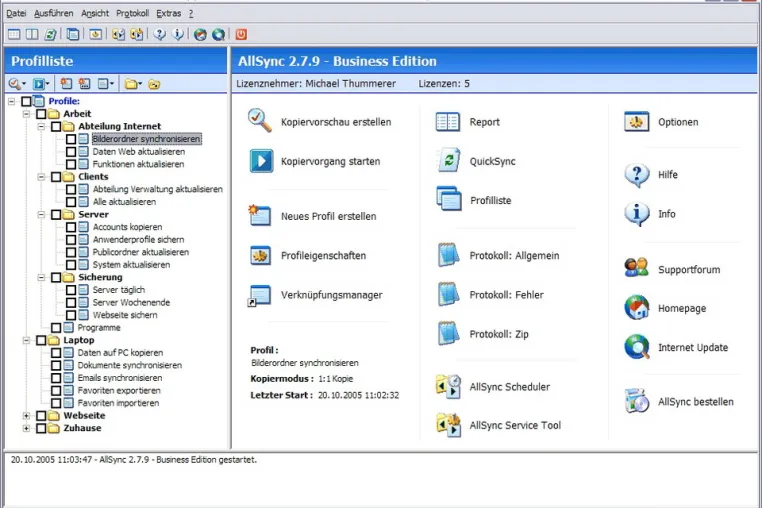Click the magnifier preview icon in the Profilliste toolbar
Viewport: 762px width, 508px height.
click(14, 84)
